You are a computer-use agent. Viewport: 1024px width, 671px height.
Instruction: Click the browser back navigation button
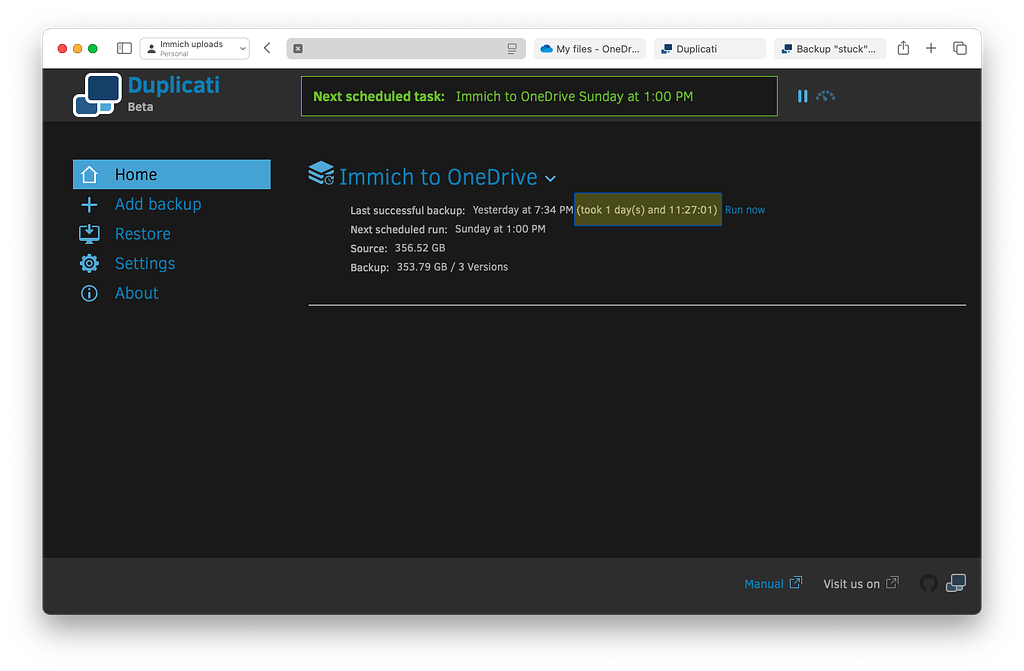click(x=266, y=47)
